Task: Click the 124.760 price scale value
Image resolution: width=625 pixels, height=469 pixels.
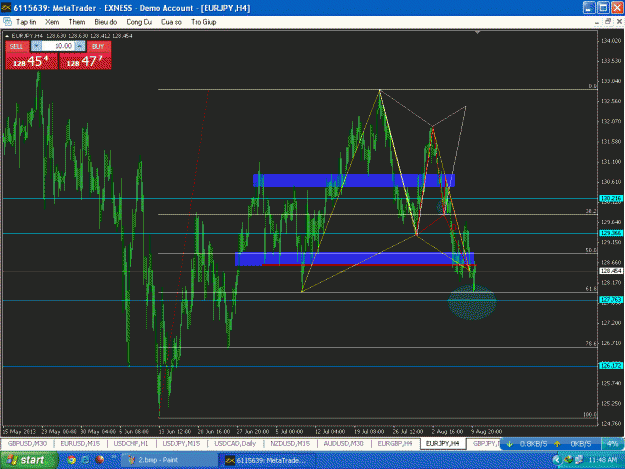Action: point(611,424)
